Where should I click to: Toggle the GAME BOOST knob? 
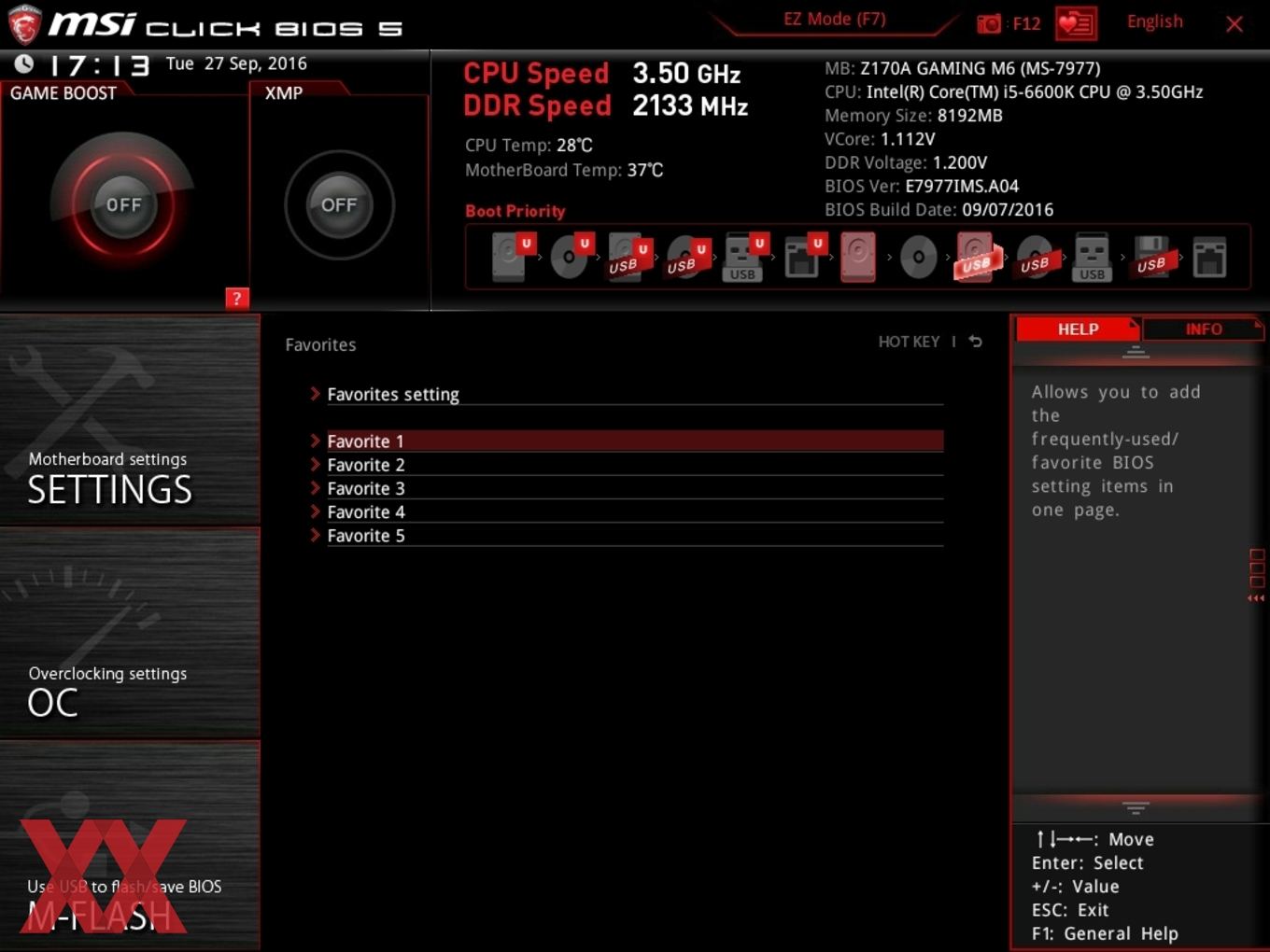coord(123,204)
